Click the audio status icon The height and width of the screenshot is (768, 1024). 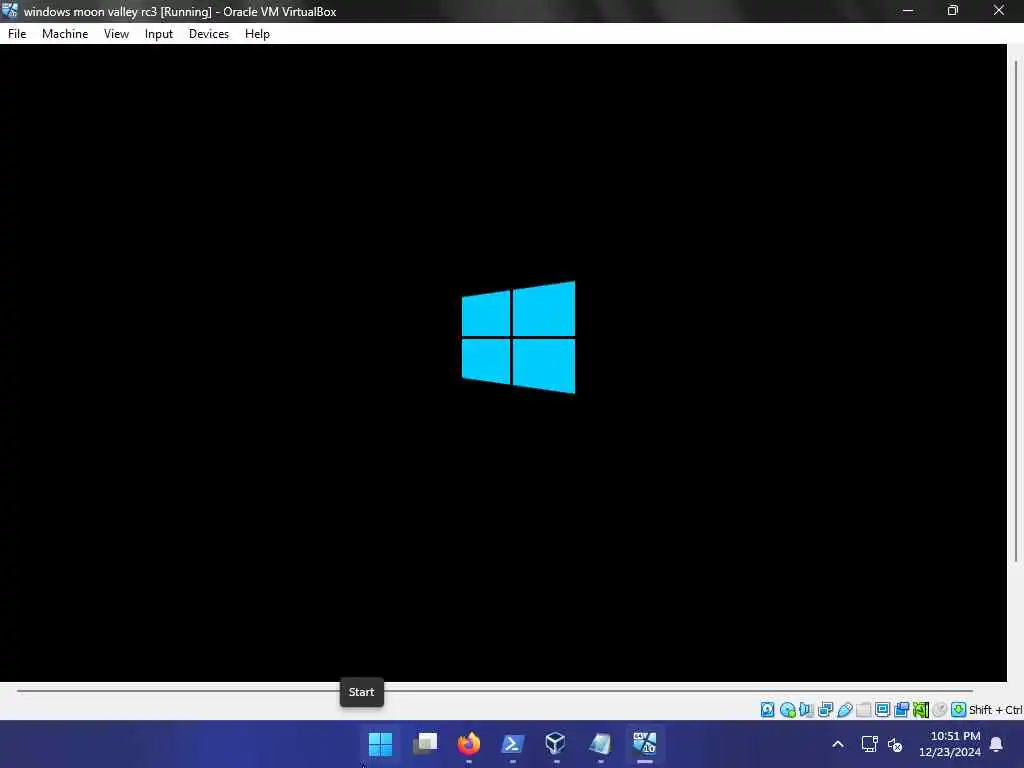pyautogui.click(x=807, y=709)
